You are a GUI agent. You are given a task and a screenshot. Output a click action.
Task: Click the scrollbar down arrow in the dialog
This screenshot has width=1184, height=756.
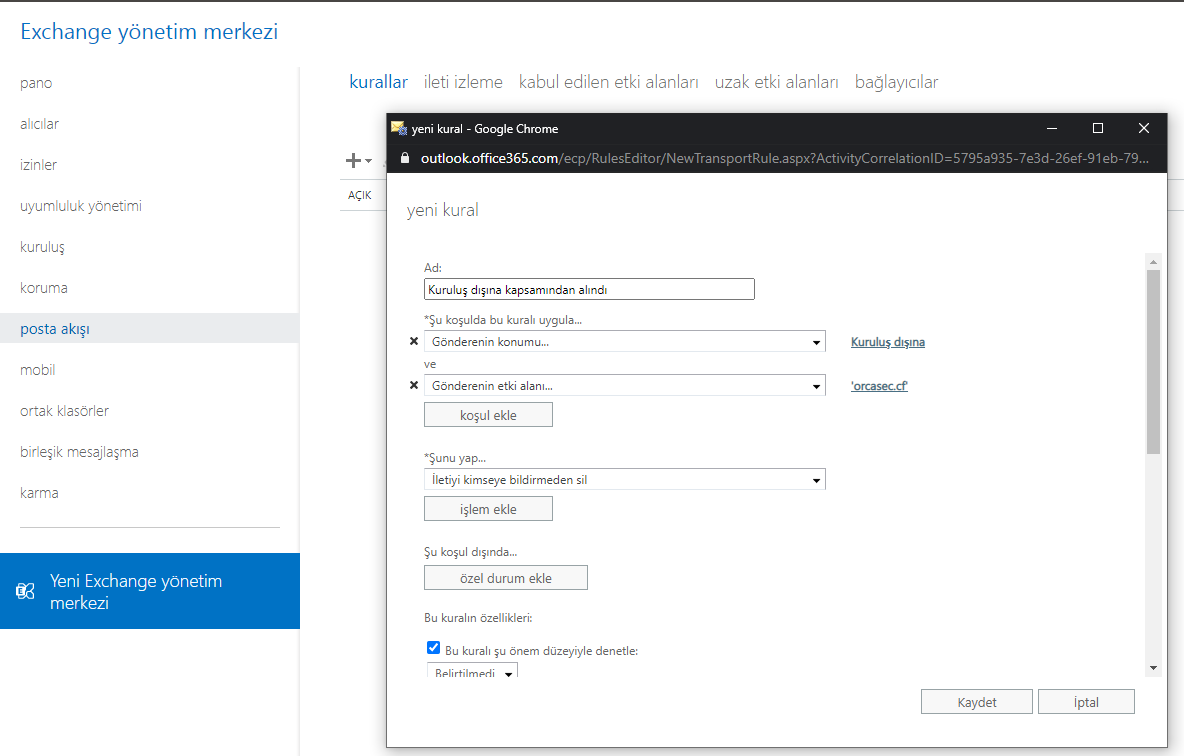tap(1153, 668)
